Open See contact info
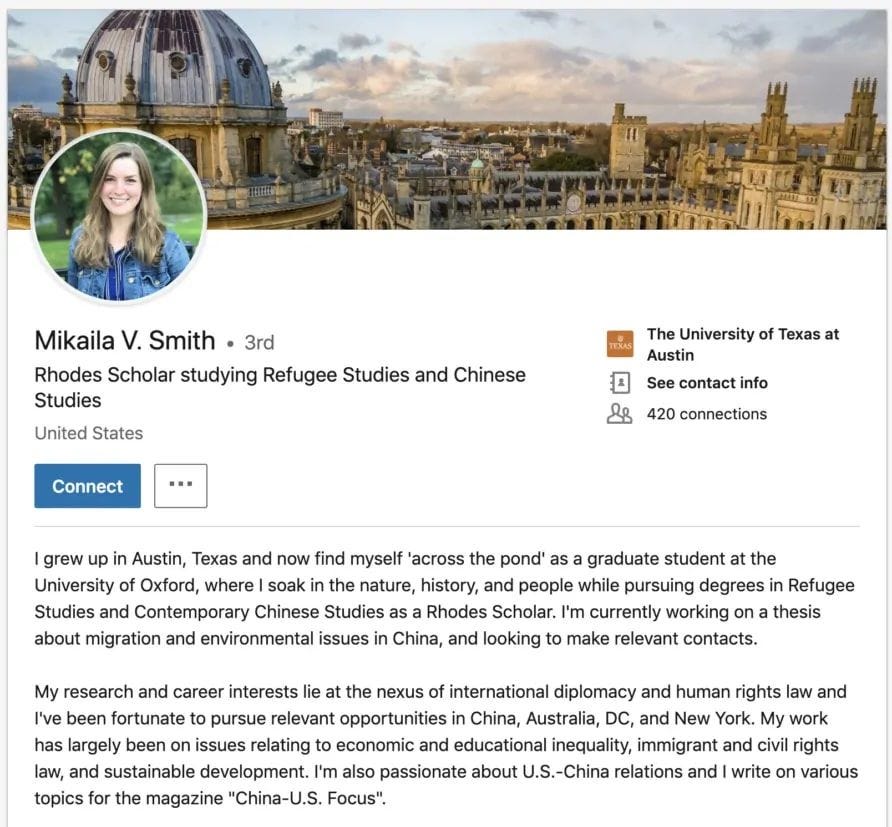 coord(707,383)
